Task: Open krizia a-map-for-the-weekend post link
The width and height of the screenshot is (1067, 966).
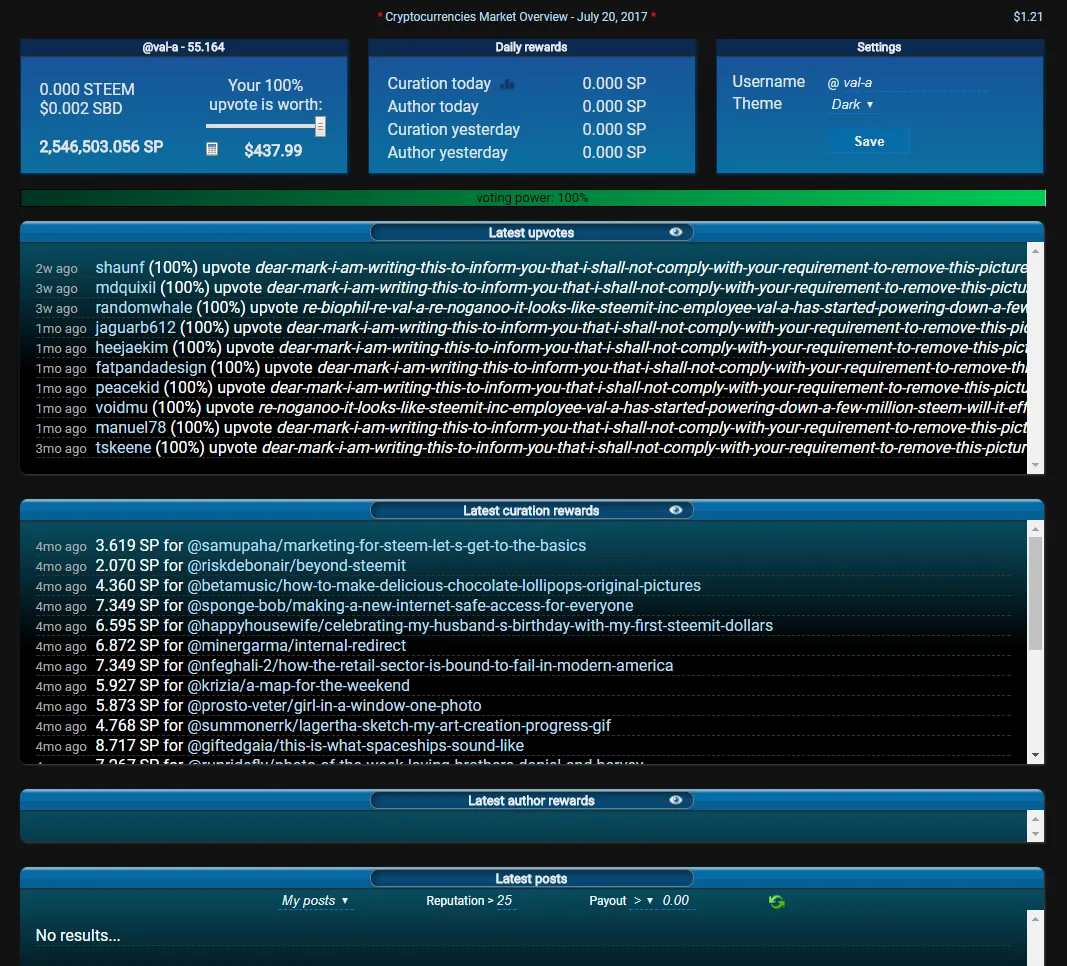Action: point(298,686)
